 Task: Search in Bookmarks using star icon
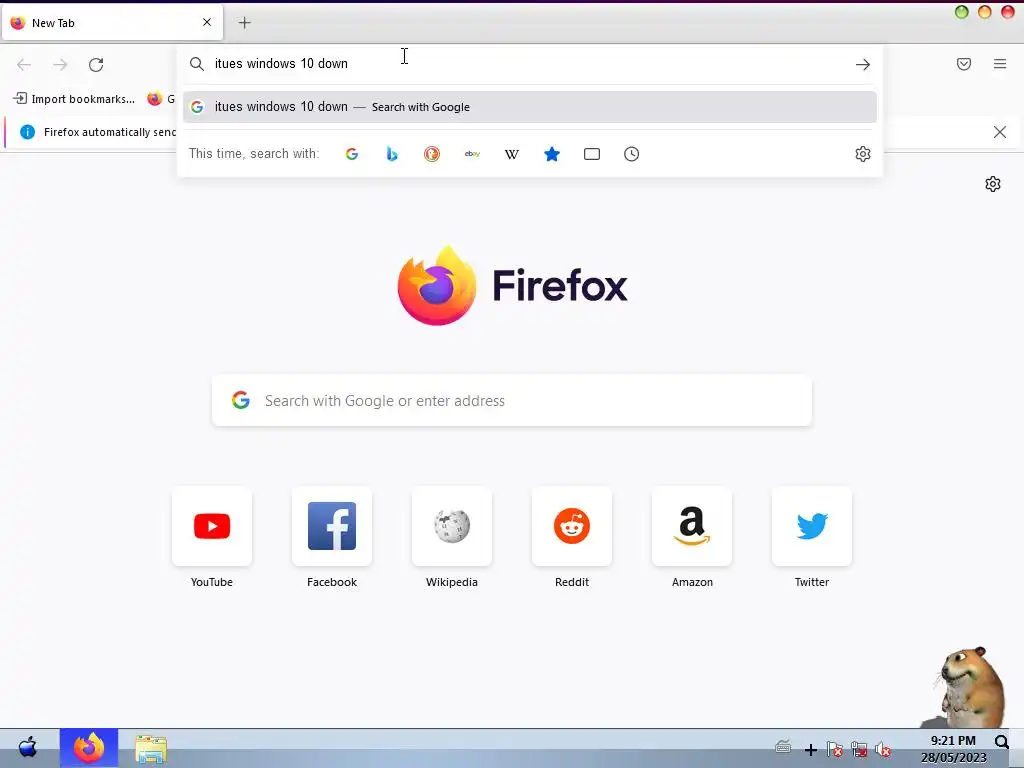pos(552,154)
